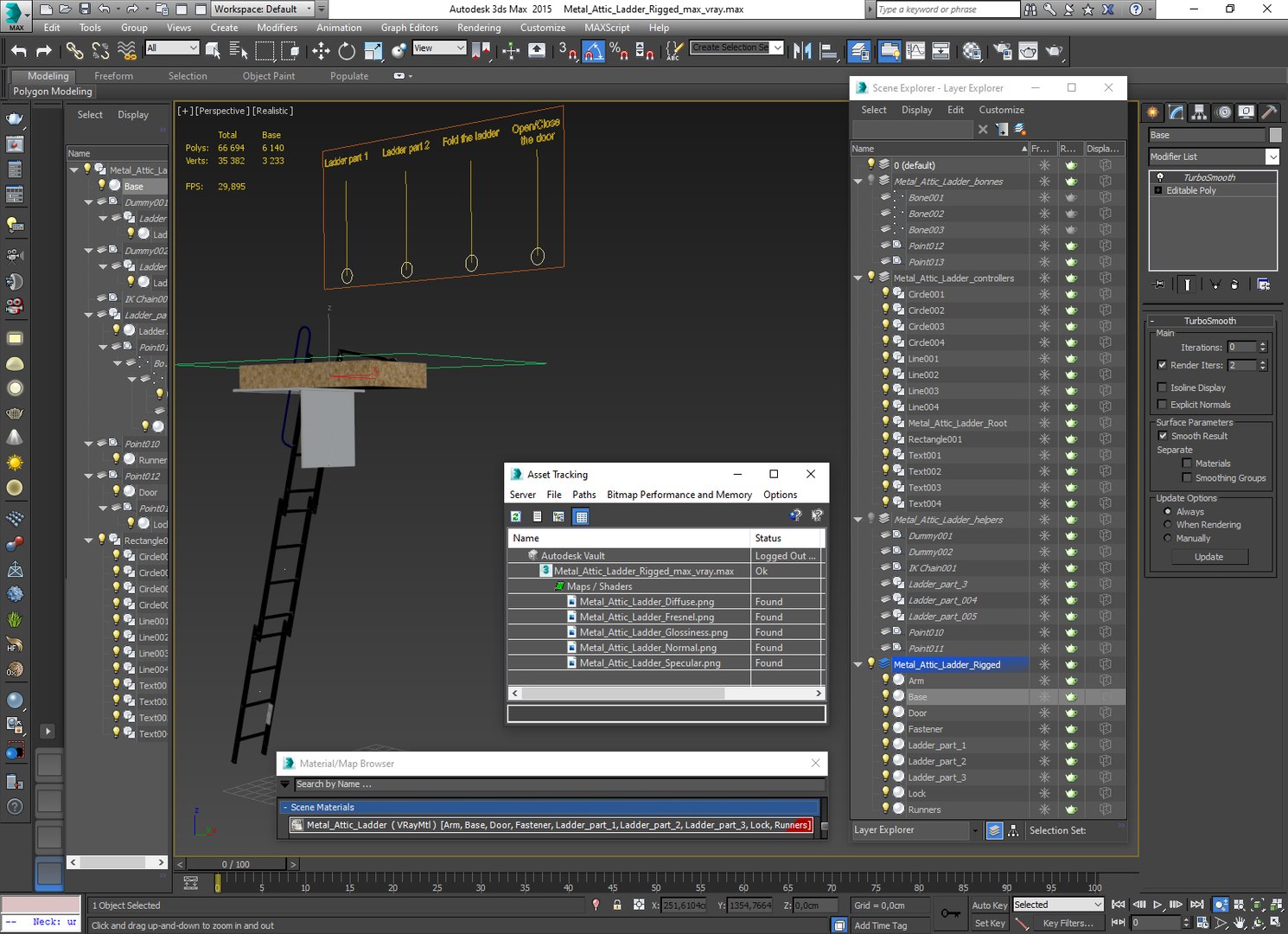Viewport: 1288px width, 934px height.
Task: Open the Graph Editors menu
Action: (410, 28)
